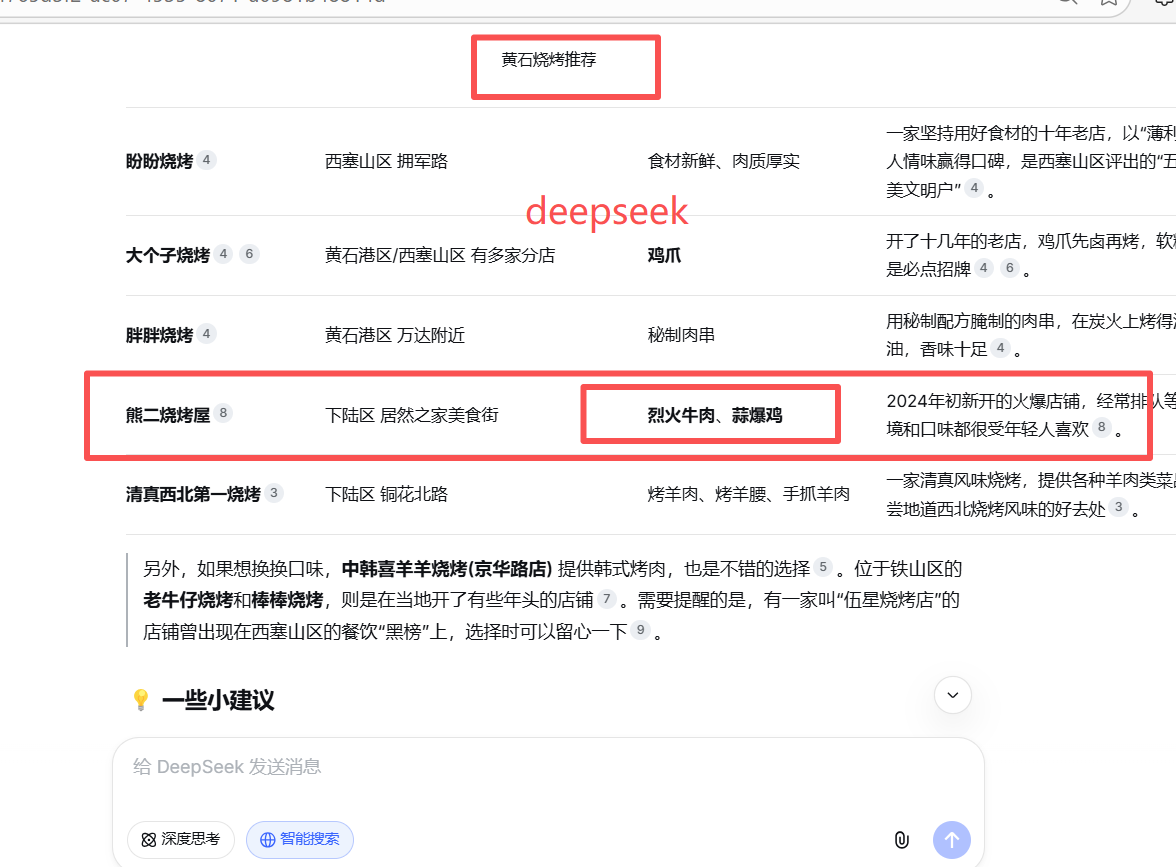Click the 黄石烧烤推荐 message text
The width and height of the screenshot is (1176, 867).
(x=548, y=60)
